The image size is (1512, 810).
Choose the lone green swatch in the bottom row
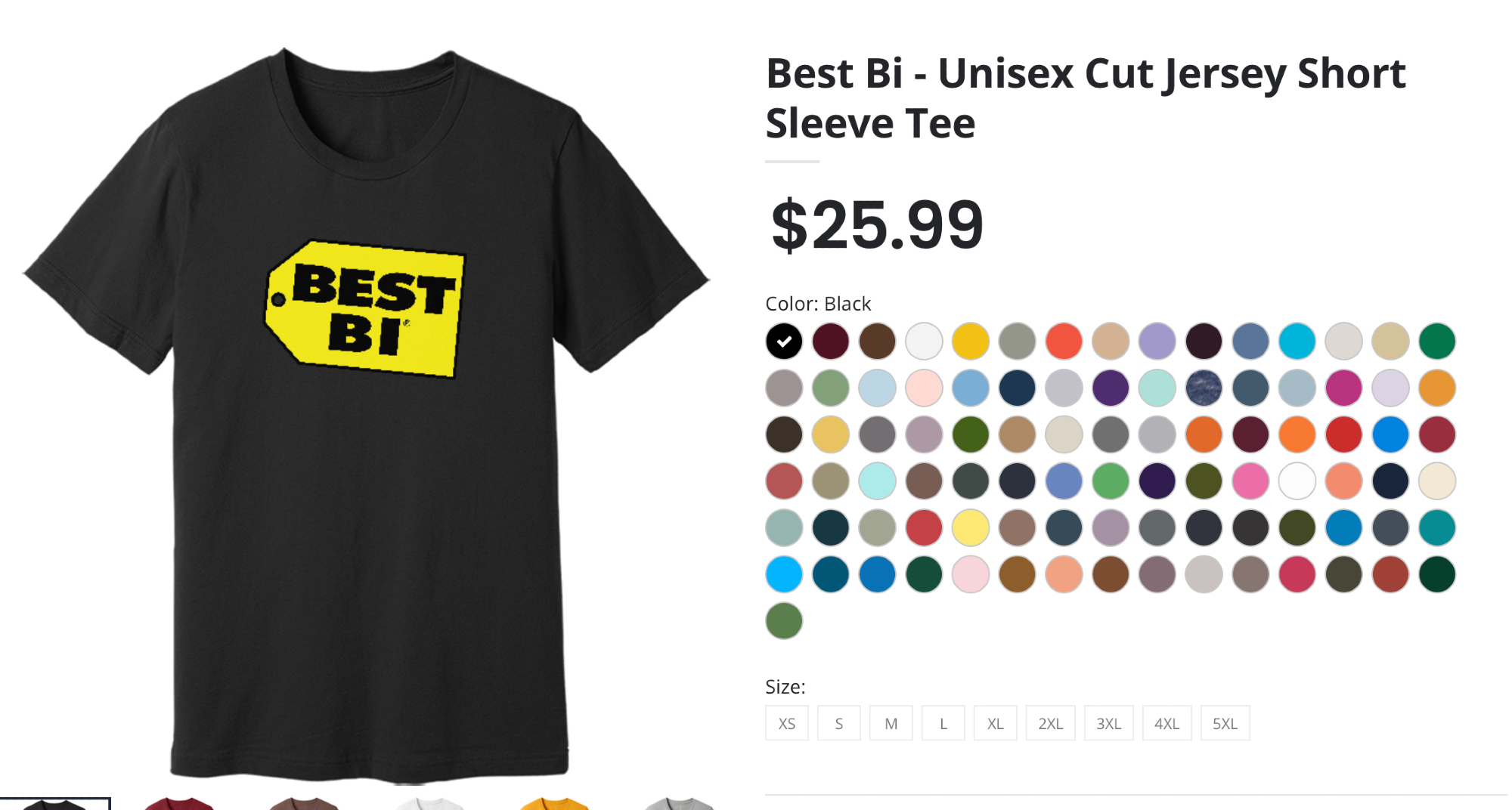point(784,621)
